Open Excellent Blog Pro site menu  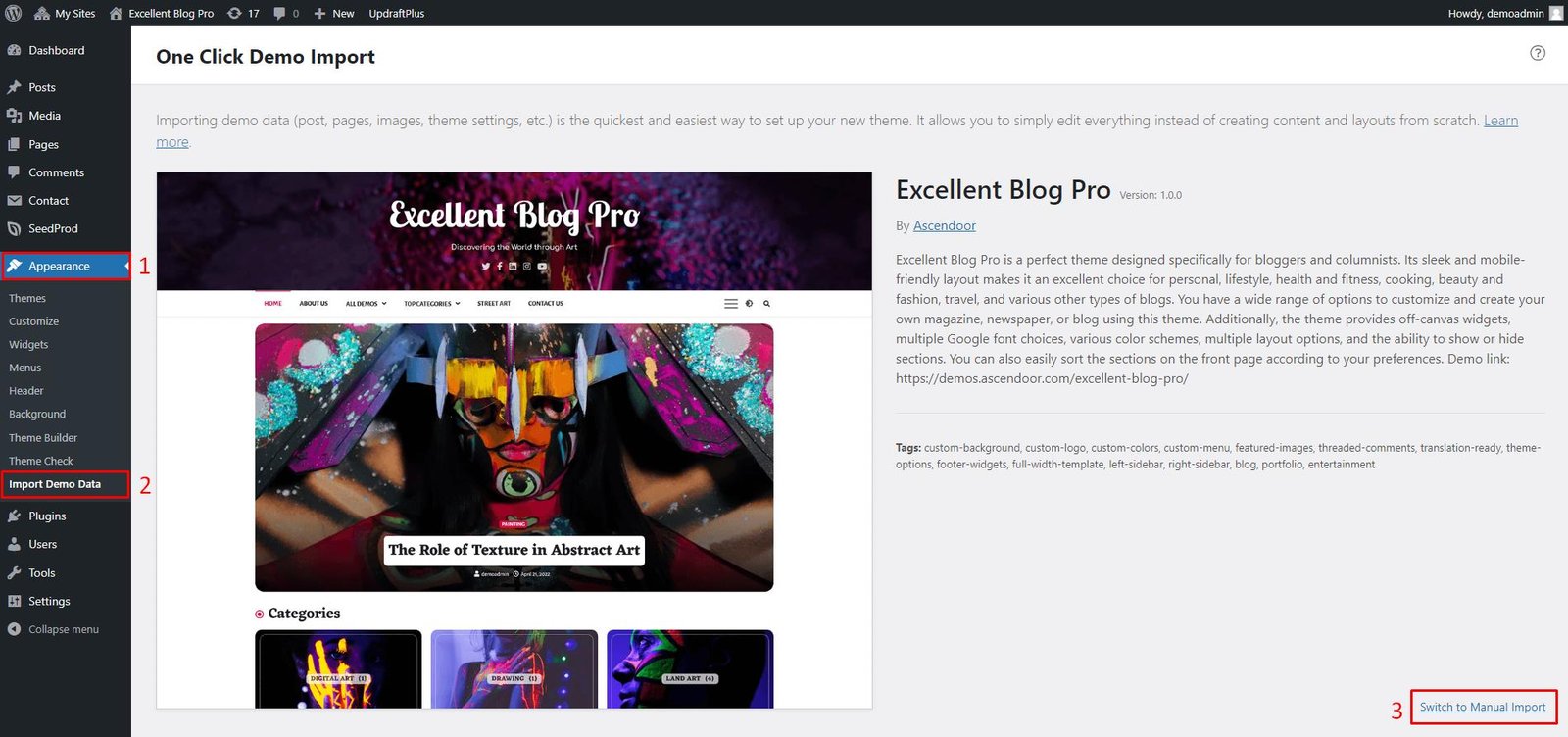pyautogui.click(x=162, y=13)
